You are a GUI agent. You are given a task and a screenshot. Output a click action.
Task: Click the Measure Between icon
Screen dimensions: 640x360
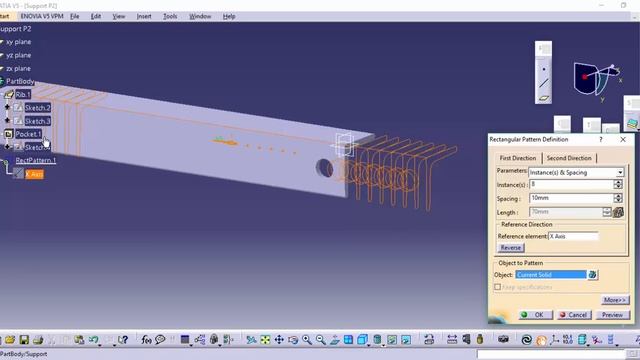452,339
